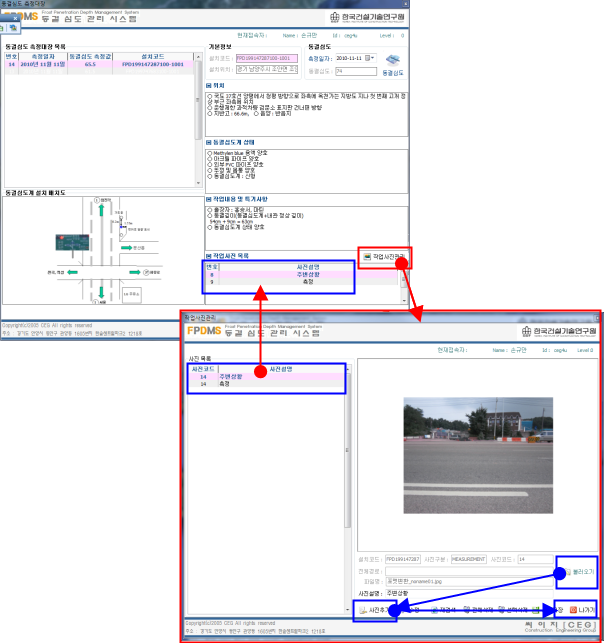Click the 사진코드 field showing 14
Screen dimensions: 604x643
(x=536, y=559)
